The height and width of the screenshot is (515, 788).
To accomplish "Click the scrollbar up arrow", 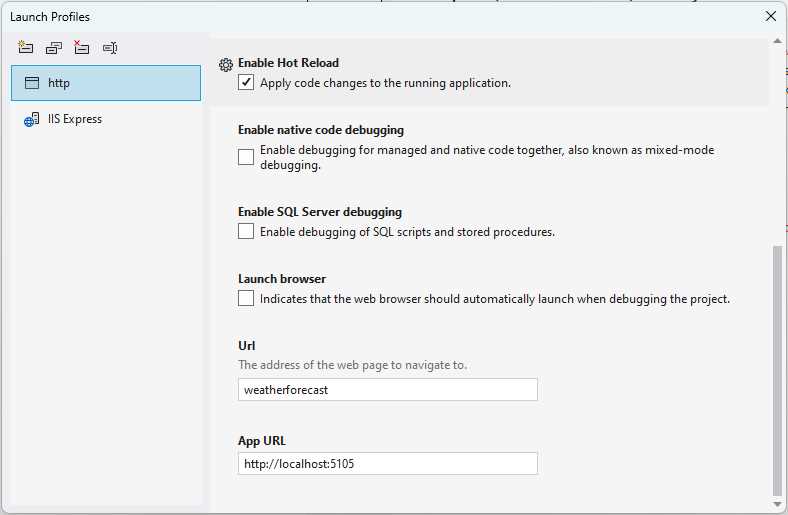I will click(777, 41).
